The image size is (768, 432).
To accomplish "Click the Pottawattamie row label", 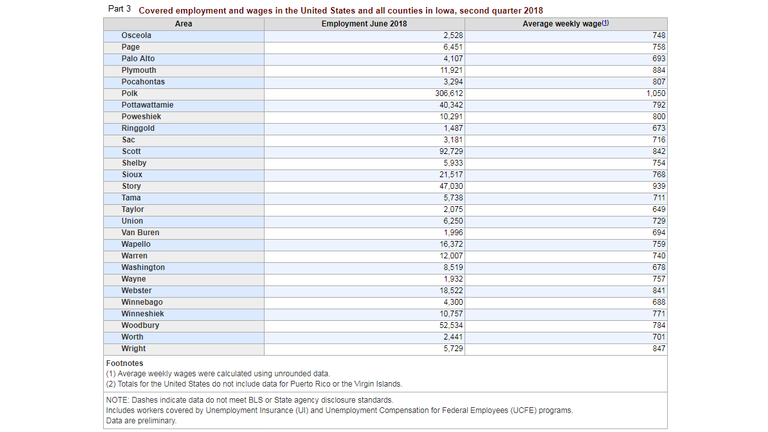I will (147, 105).
